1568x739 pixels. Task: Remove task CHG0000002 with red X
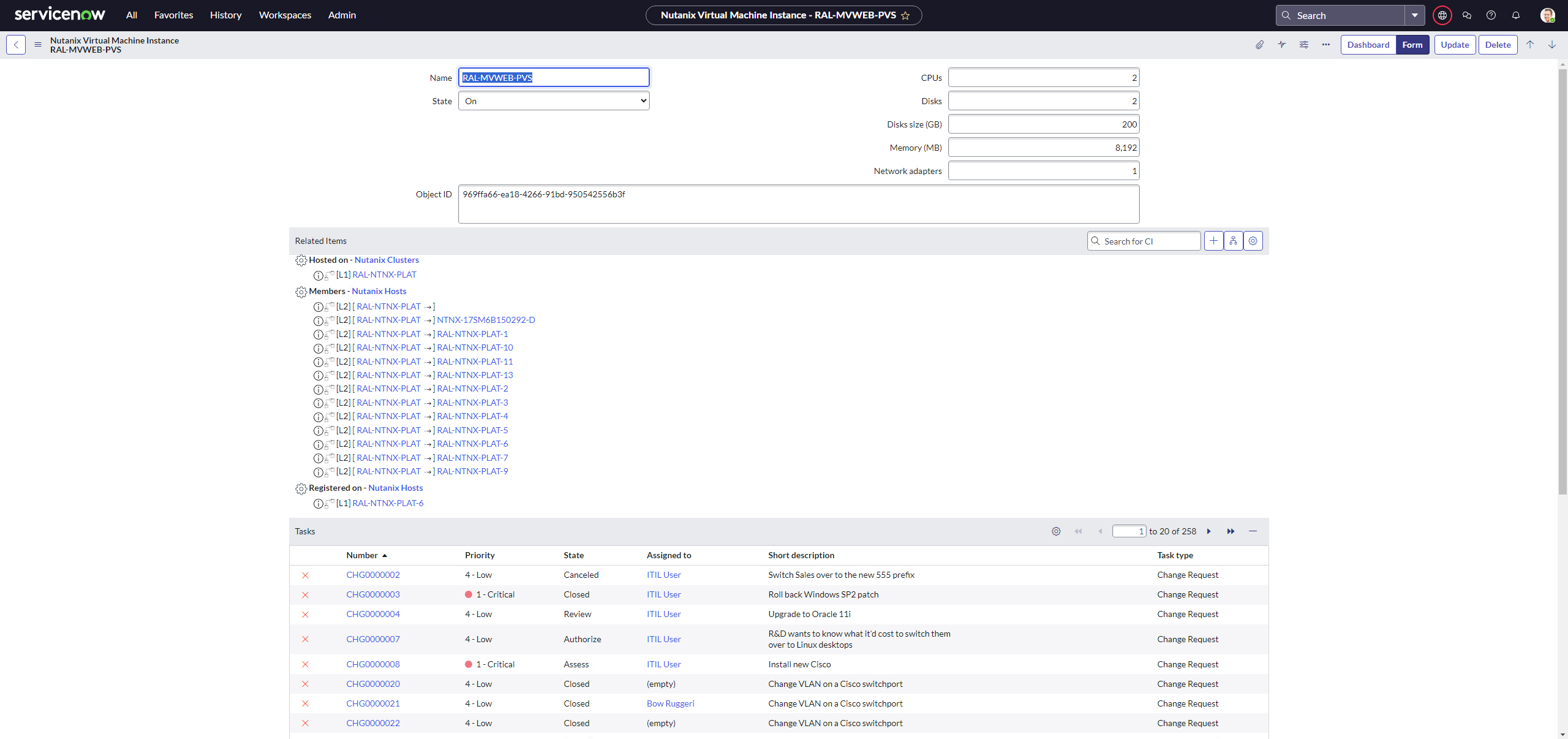(305, 575)
